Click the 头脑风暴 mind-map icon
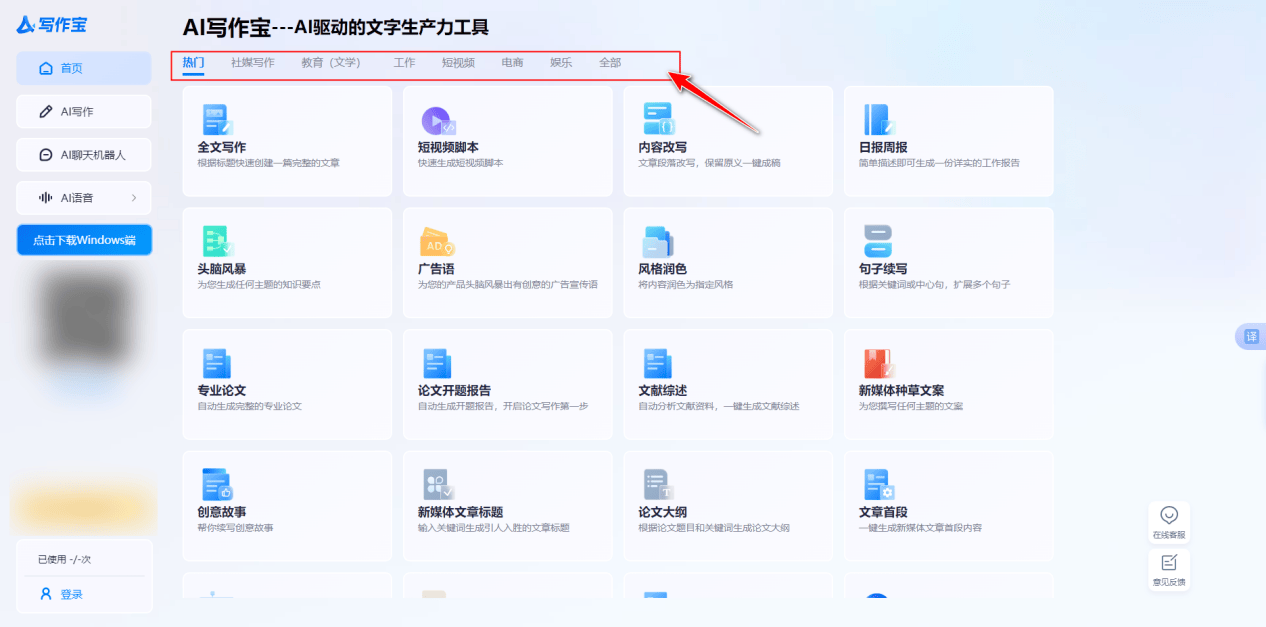The width and height of the screenshot is (1266, 627). (x=218, y=242)
